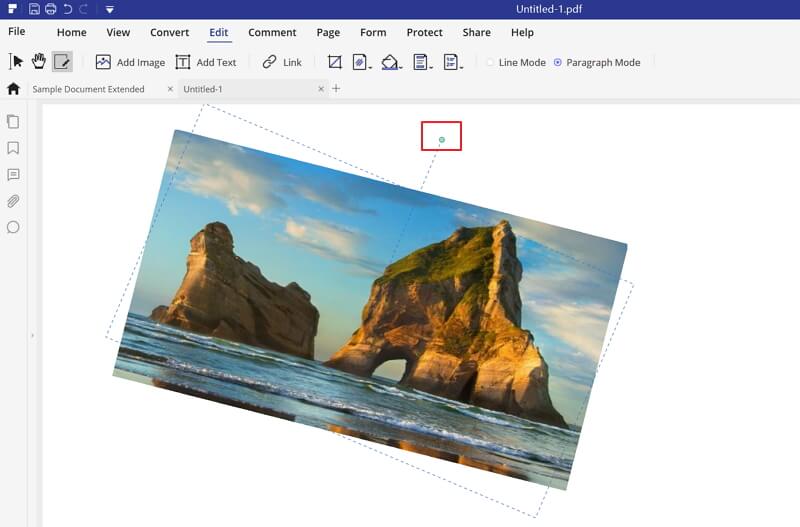
Task: Open a new tab with plus button
Action: pyautogui.click(x=336, y=88)
